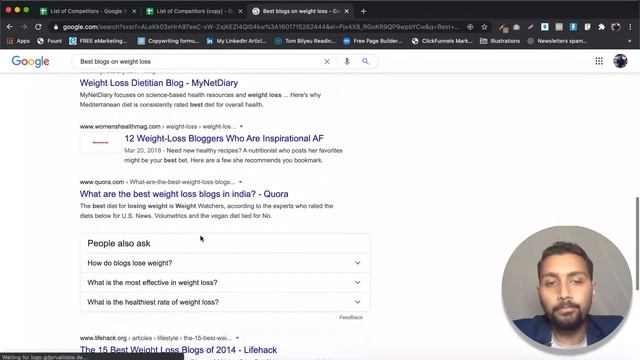Open the Newsletters spam bookmark

(x=557, y=41)
